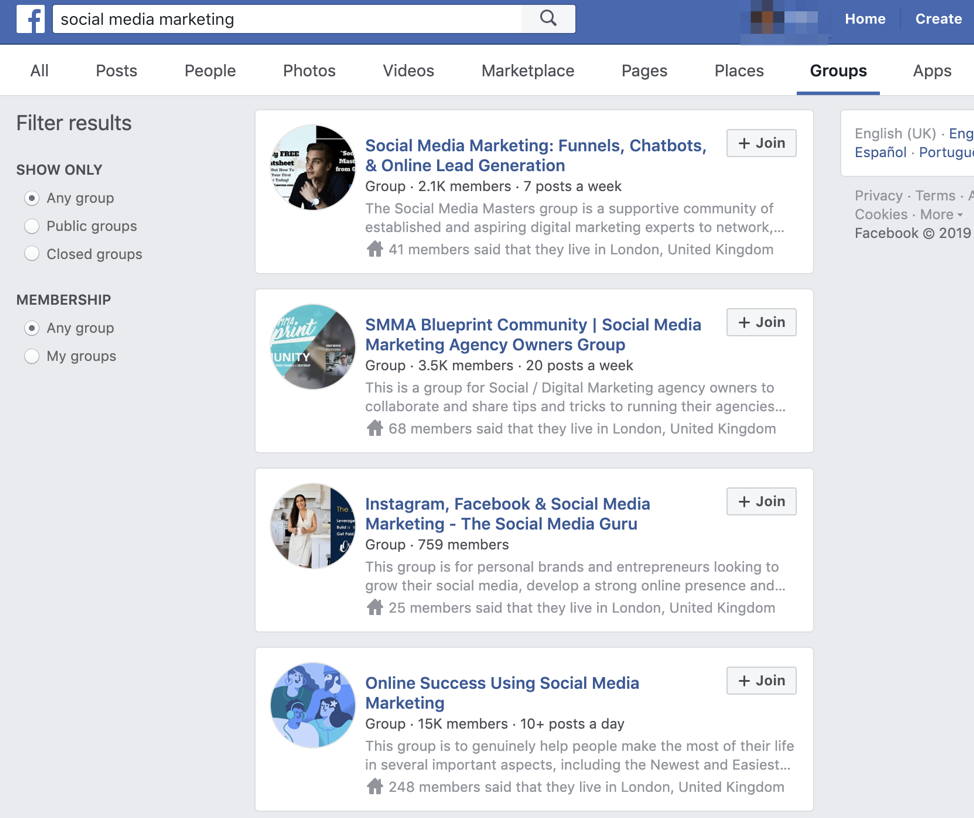Join Online Success Using Social Media Marketing
The image size is (974, 818).
pyautogui.click(x=762, y=681)
